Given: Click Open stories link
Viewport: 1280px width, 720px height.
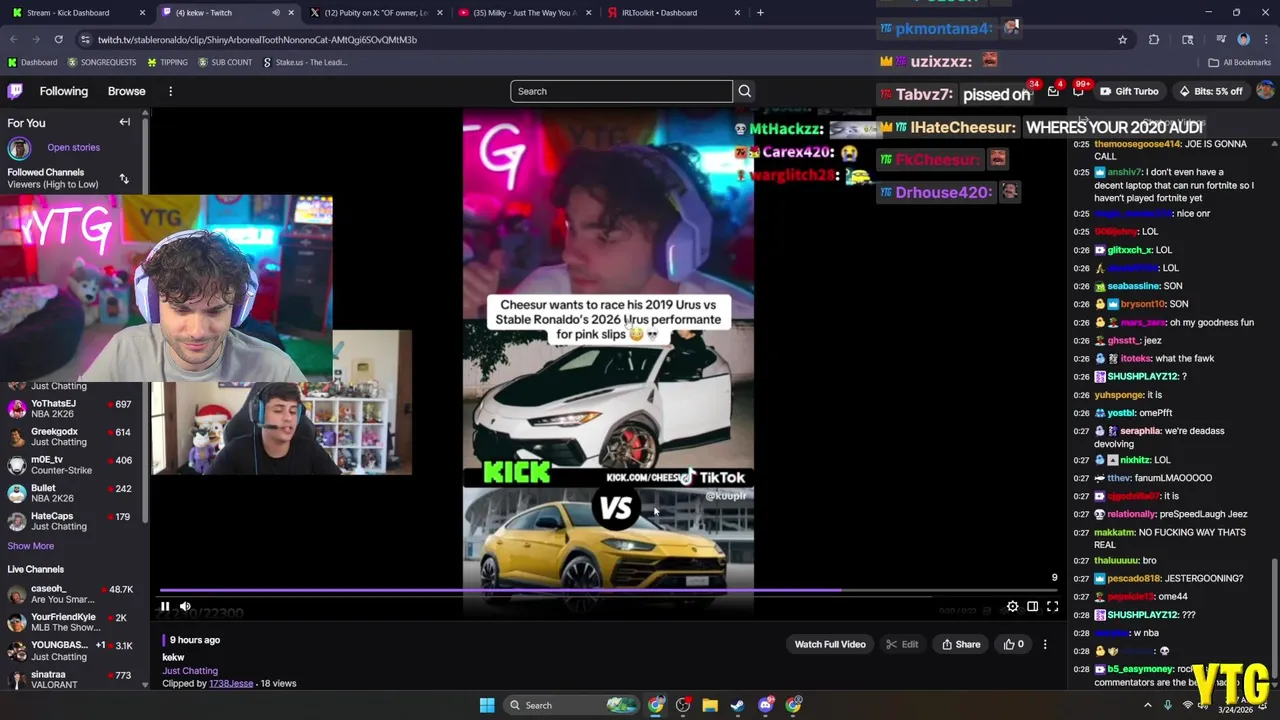Looking at the screenshot, I should [x=73, y=147].
